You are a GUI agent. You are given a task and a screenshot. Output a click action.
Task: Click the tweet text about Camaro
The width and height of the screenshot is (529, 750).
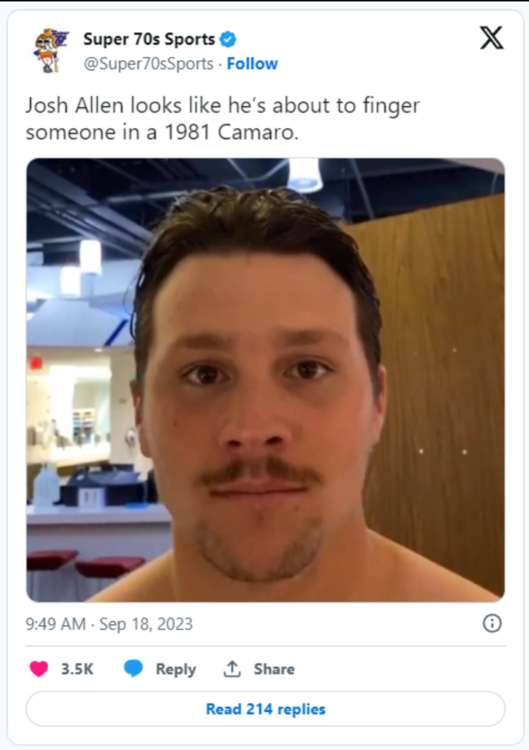coord(162,132)
